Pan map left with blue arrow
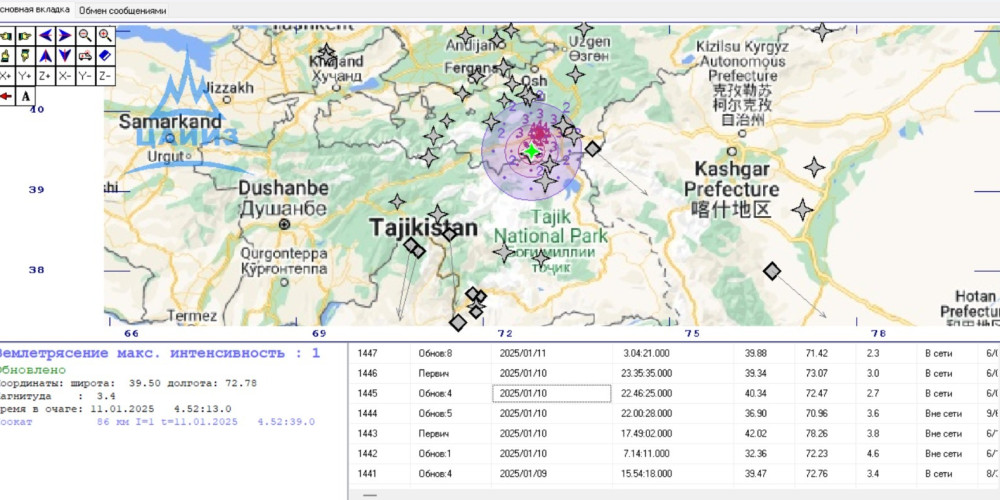 tap(45, 36)
